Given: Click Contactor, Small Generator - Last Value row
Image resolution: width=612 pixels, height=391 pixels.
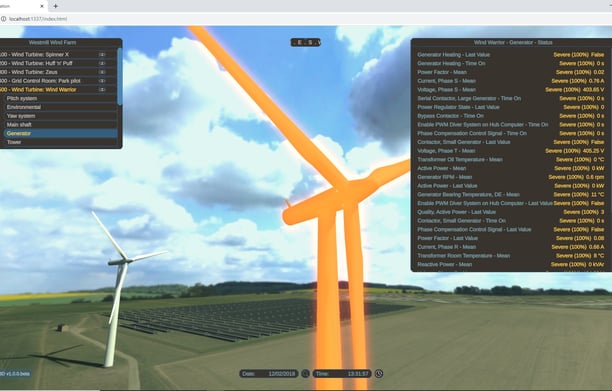Looking at the screenshot, I should 511,142.
